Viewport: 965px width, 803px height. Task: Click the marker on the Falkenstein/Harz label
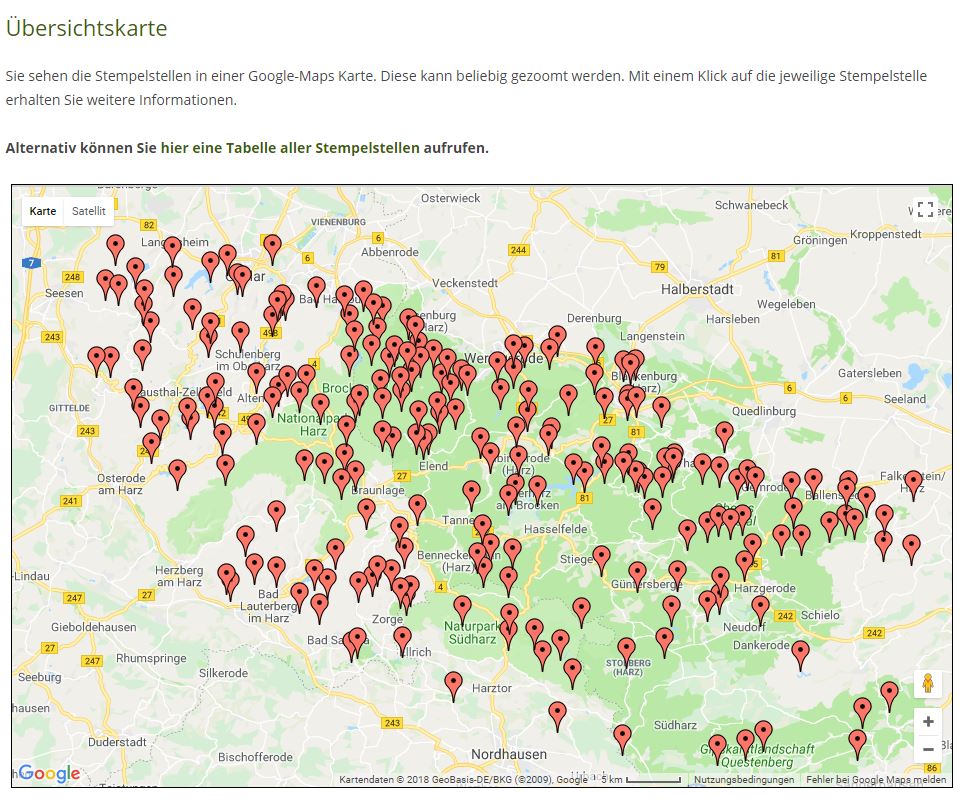tap(913, 483)
